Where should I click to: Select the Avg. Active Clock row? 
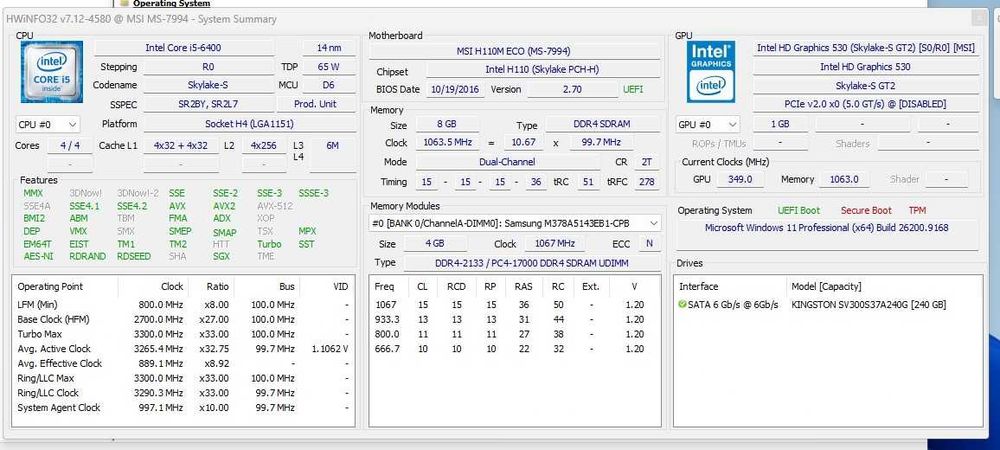click(183, 349)
